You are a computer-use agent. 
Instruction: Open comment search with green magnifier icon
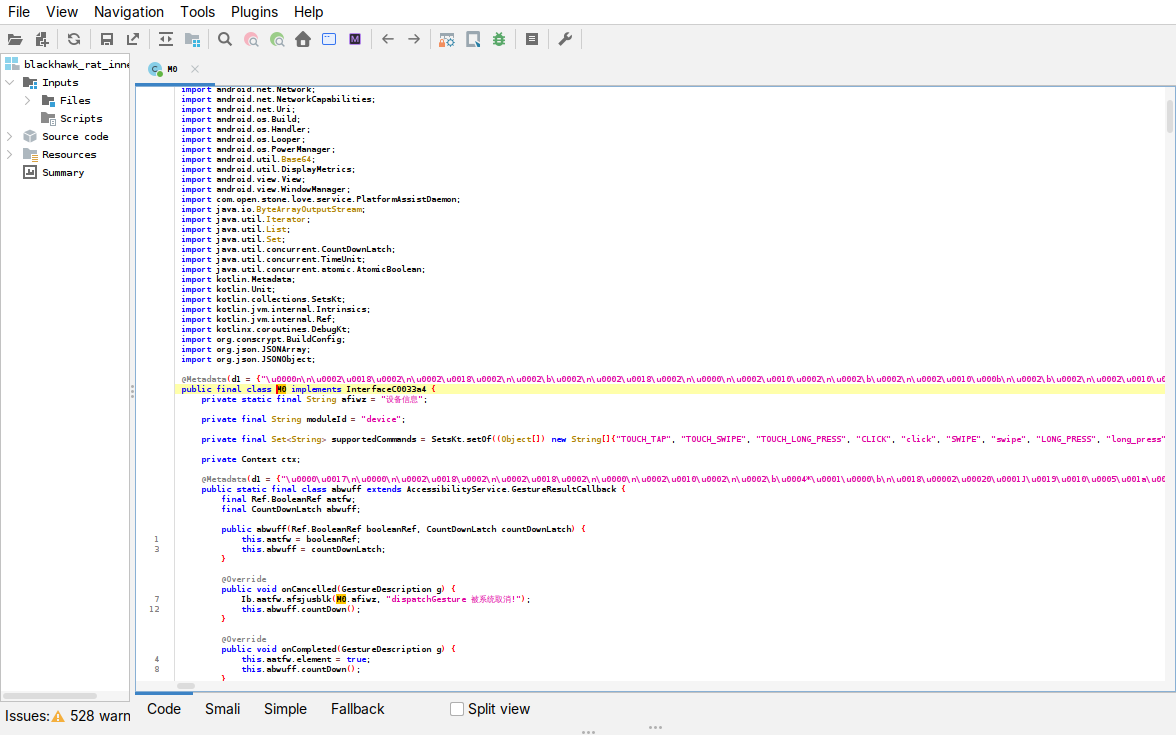[x=278, y=40]
